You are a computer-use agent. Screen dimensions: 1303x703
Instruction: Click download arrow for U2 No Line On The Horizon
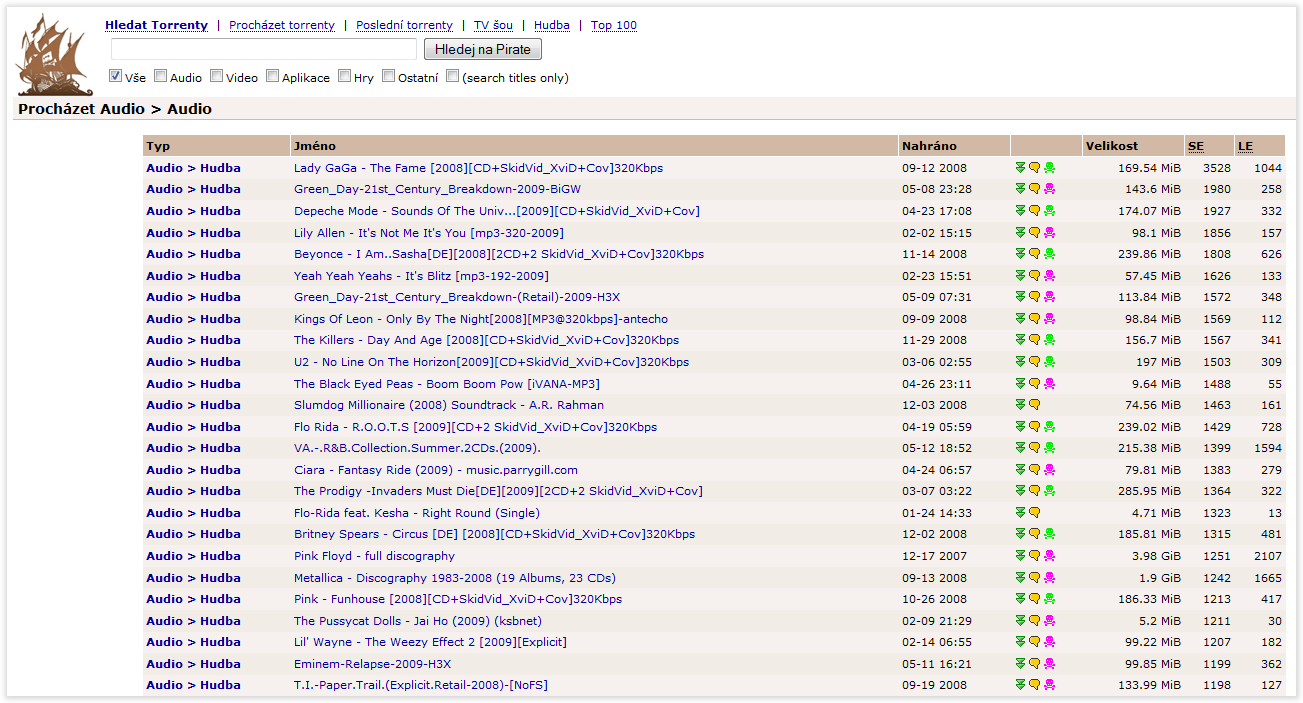coord(1020,362)
